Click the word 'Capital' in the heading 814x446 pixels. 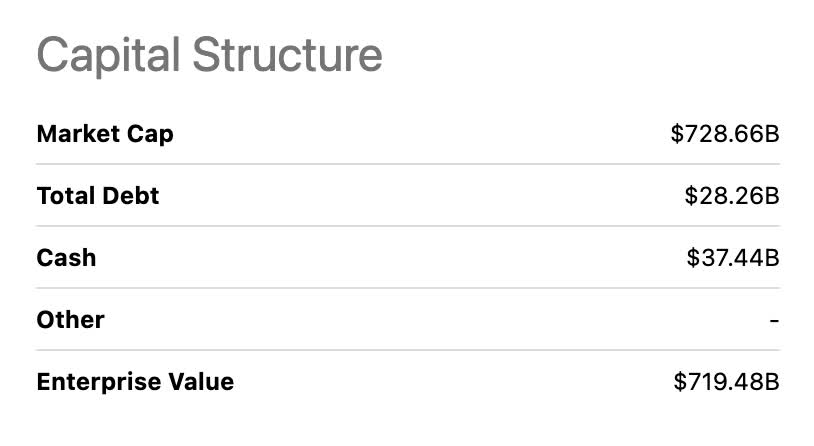109,55
